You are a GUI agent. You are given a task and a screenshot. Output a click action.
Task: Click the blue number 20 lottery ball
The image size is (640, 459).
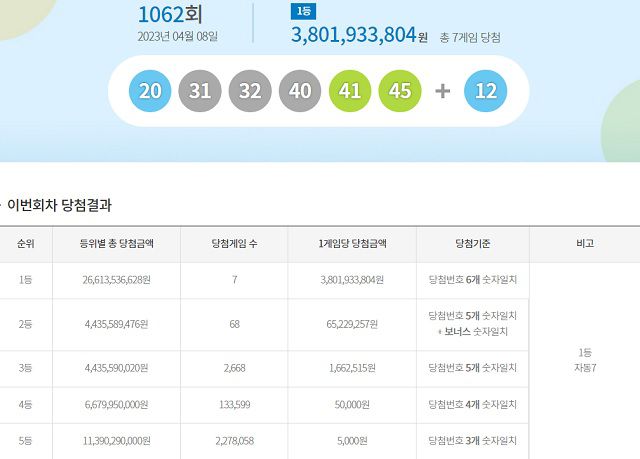[150, 92]
